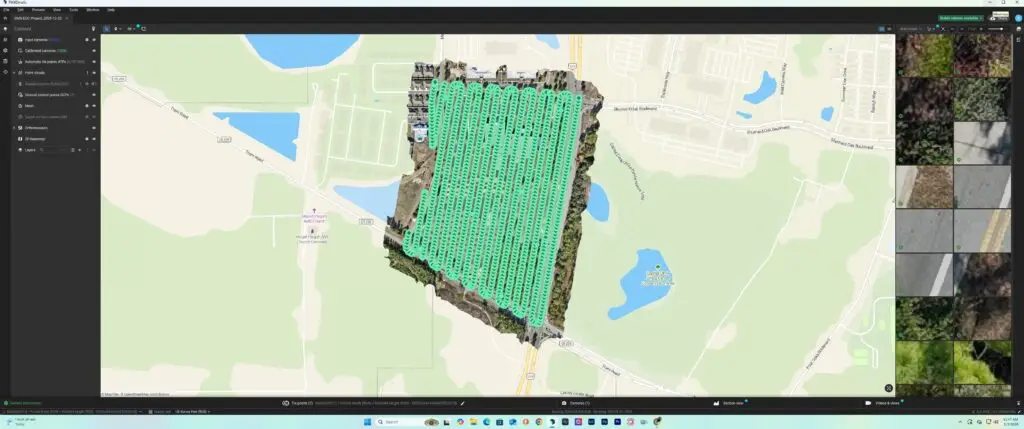Open the Windows Start menu

click(368, 422)
